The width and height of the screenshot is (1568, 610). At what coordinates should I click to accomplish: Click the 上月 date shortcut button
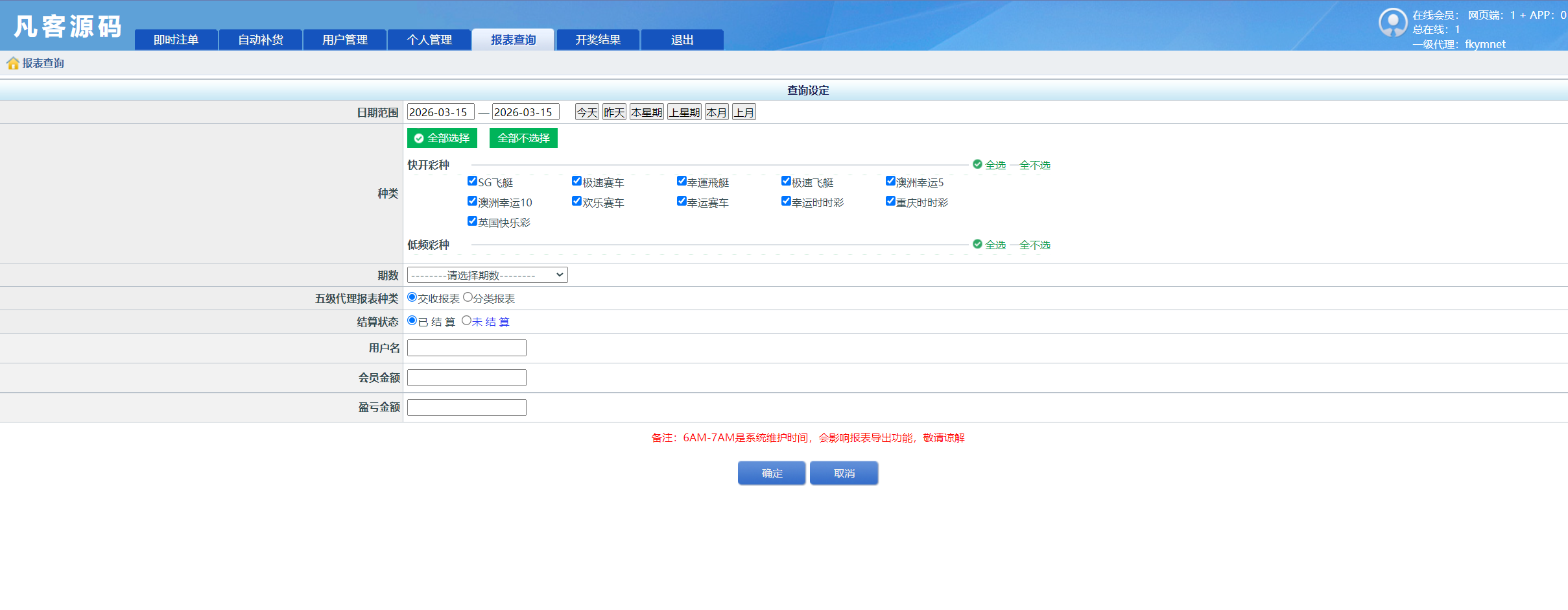coord(744,111)
